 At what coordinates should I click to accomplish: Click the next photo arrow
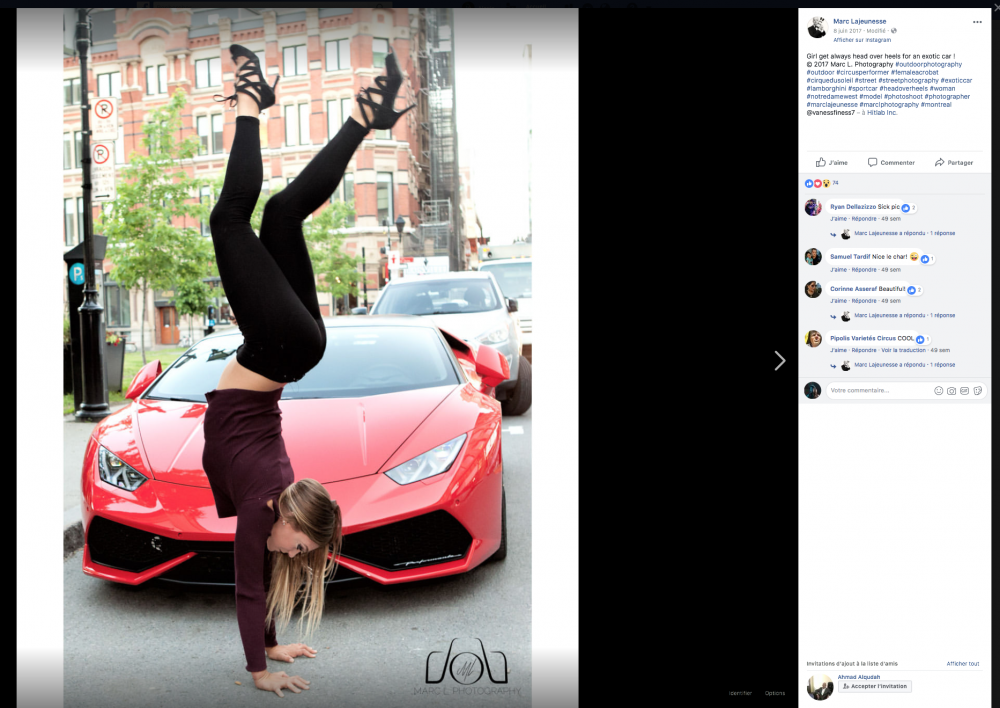(x=780, y=360)
